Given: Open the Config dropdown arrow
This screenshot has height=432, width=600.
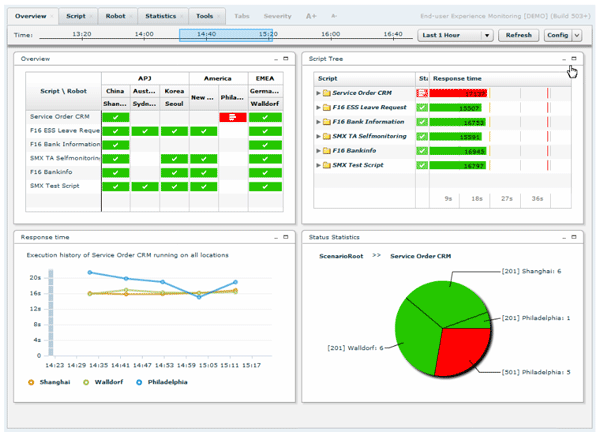Looking at the screenshot, I should coord(577,35).
